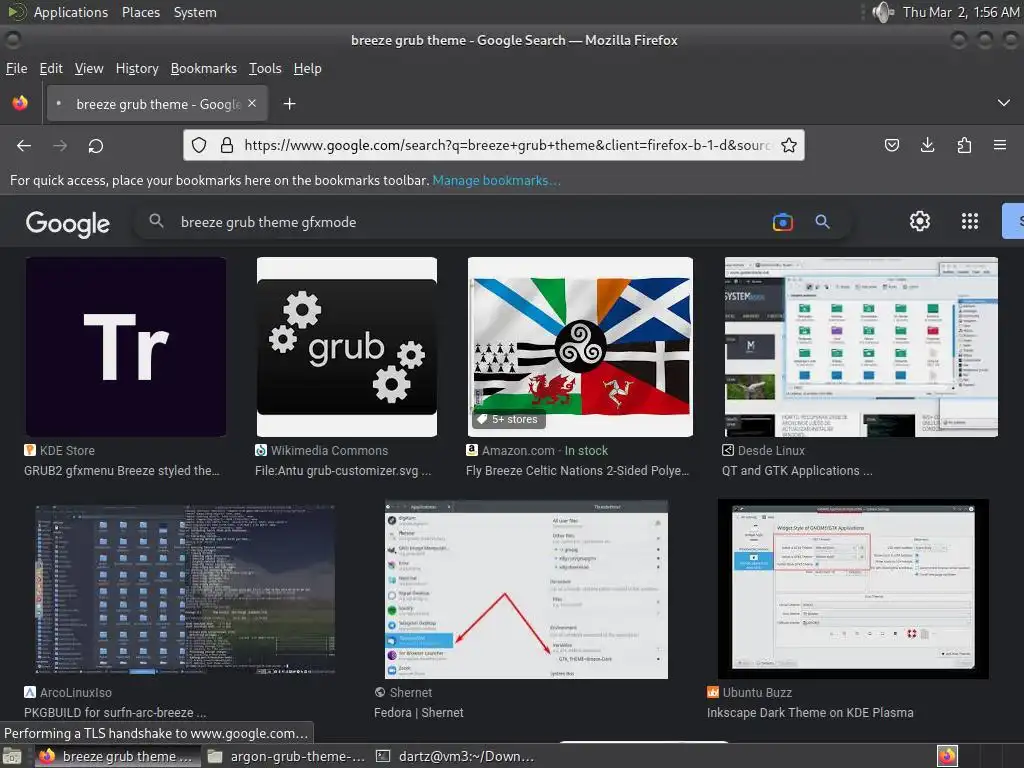Click the Ubuntu Buzz source label
The height and width of the screenshot is (768, 1024).
tap(757, 692)
